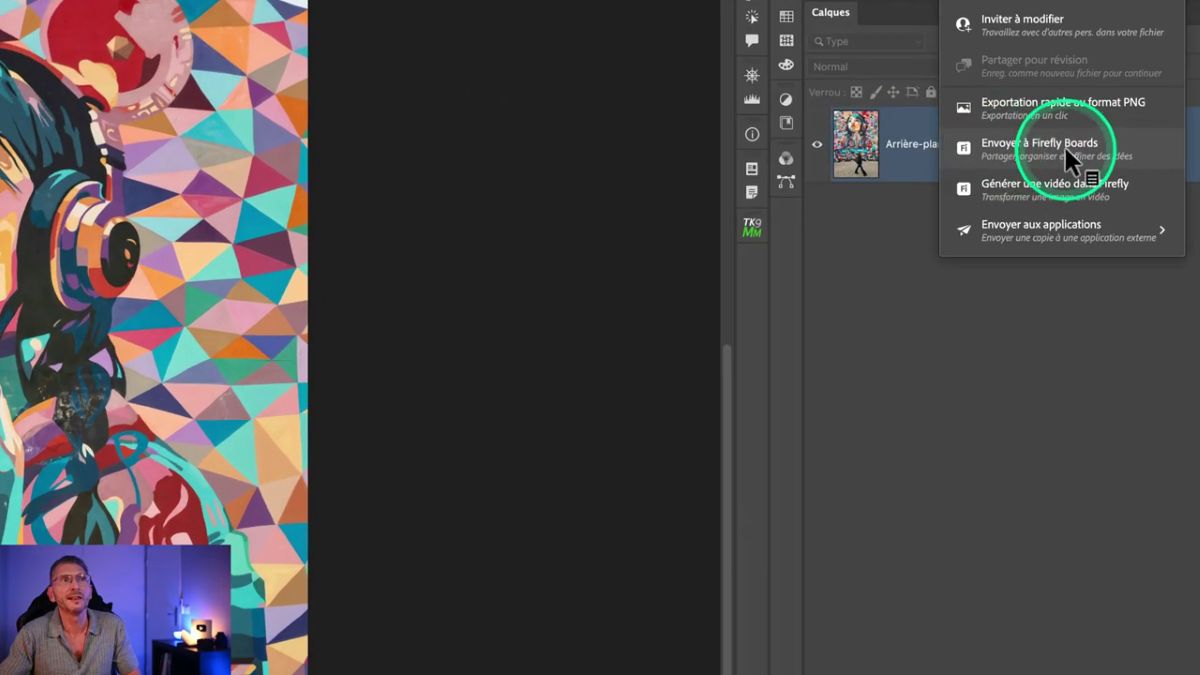The height and width of the screenshot is (675, 1200).
Task: Toggle lock position move icon
Action: [x=894, y=92]
